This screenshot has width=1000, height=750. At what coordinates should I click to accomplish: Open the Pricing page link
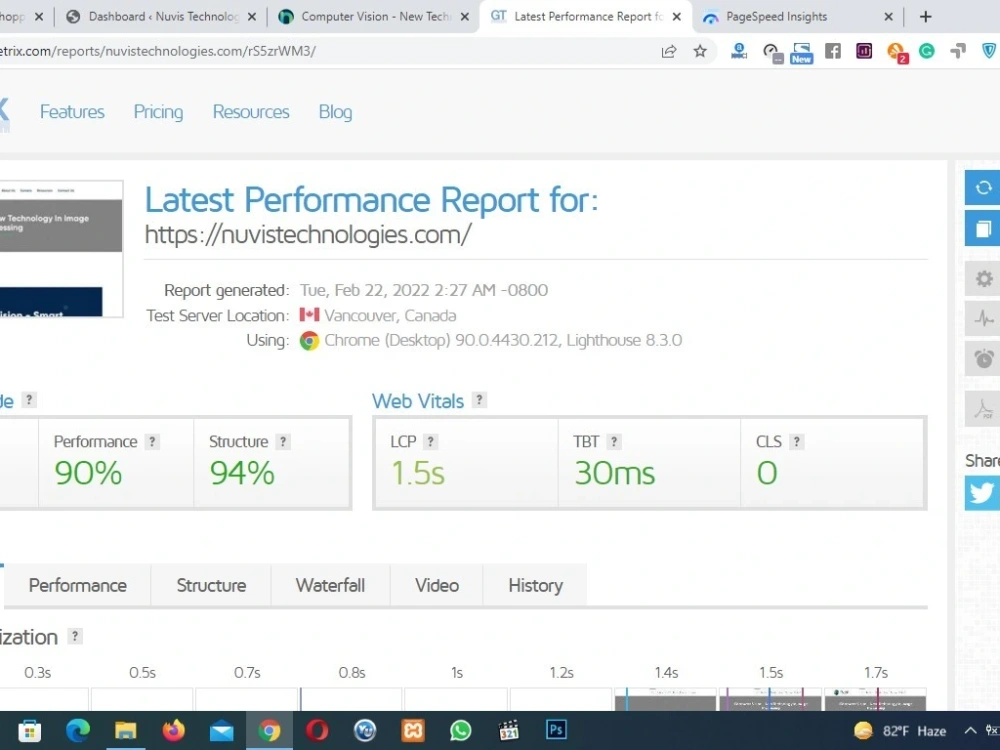(158, 112)
